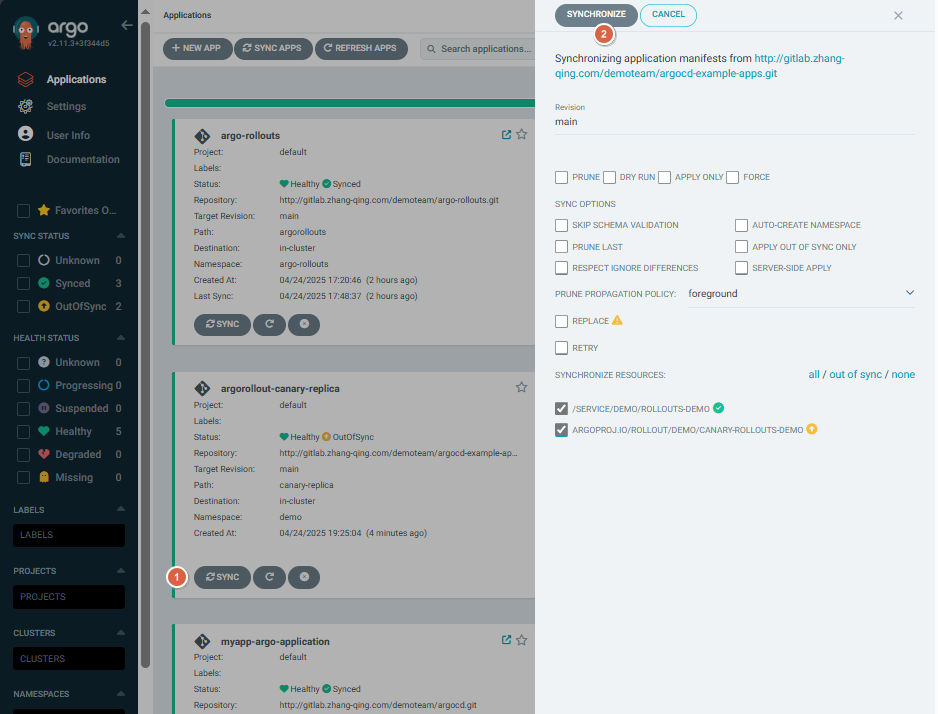Uncheck /SERVICE/DEMO/ROLLOUTS-DEMO resource

pos(561,408)
